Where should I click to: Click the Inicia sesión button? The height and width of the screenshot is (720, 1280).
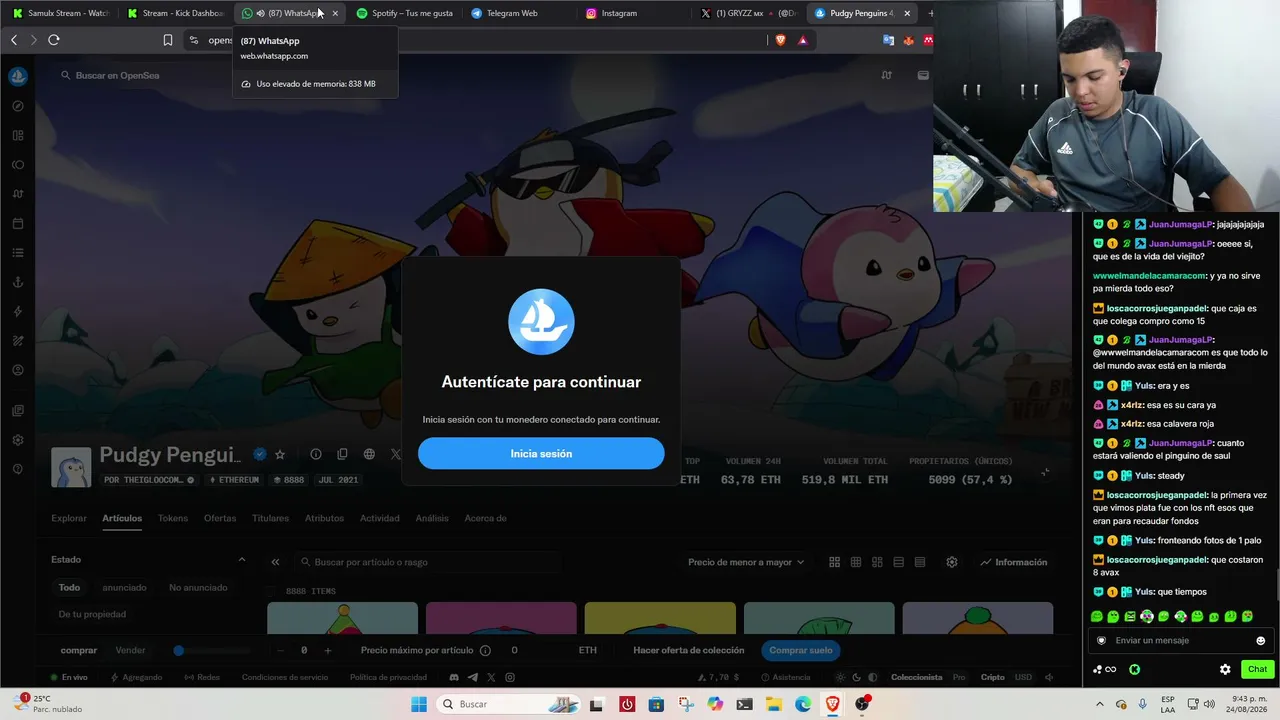click(x=541, y=453)
